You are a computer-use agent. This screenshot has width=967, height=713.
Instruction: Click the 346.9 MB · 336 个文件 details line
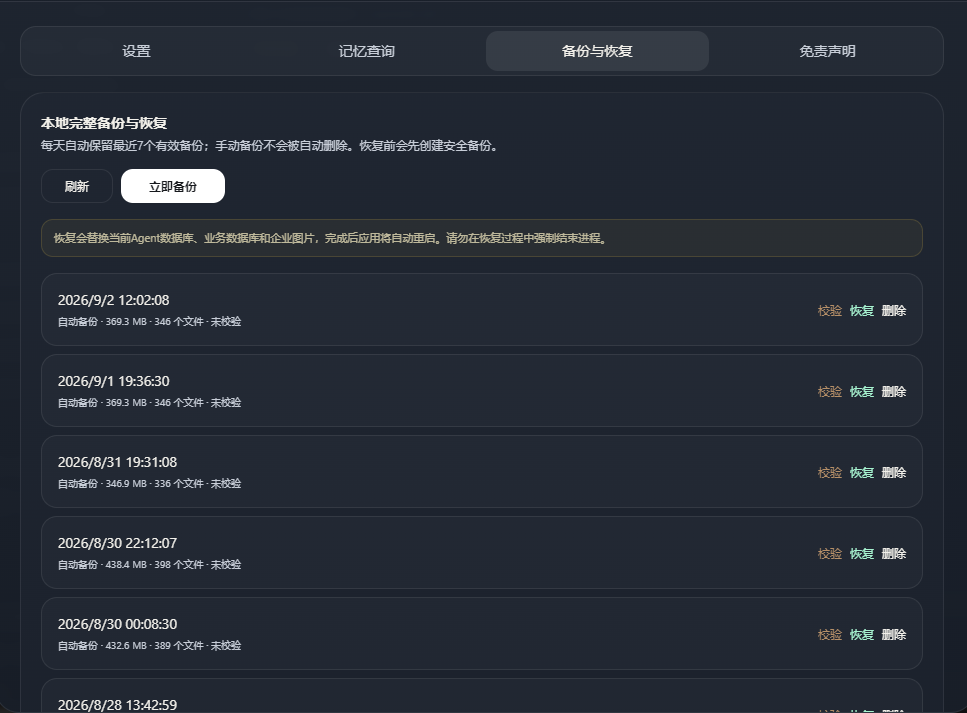point(149,484)
